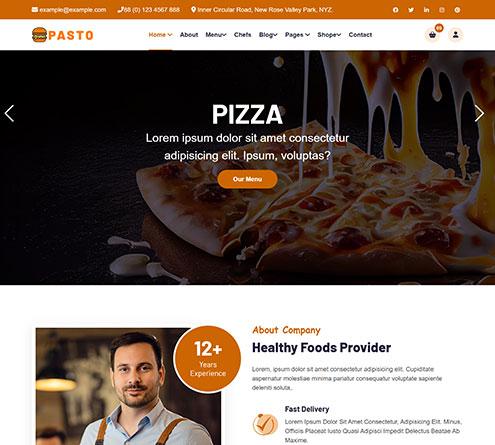Image resolution: width=495 pixels, height=445 pixels.
Task: Open the Google social link
Action: click(457, 10)
